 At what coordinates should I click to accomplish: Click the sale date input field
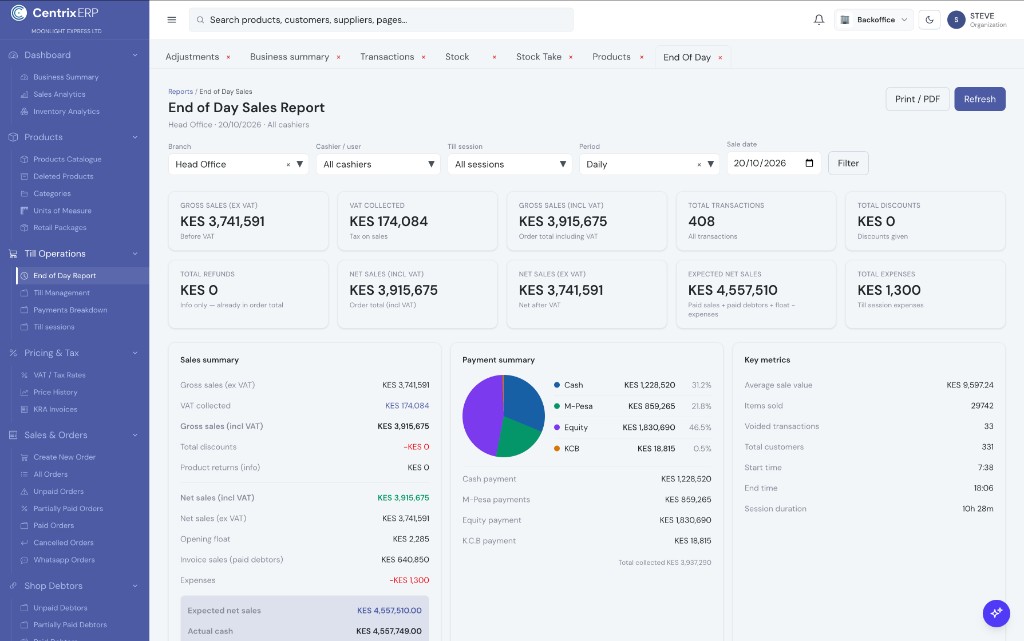coord(774,163)
